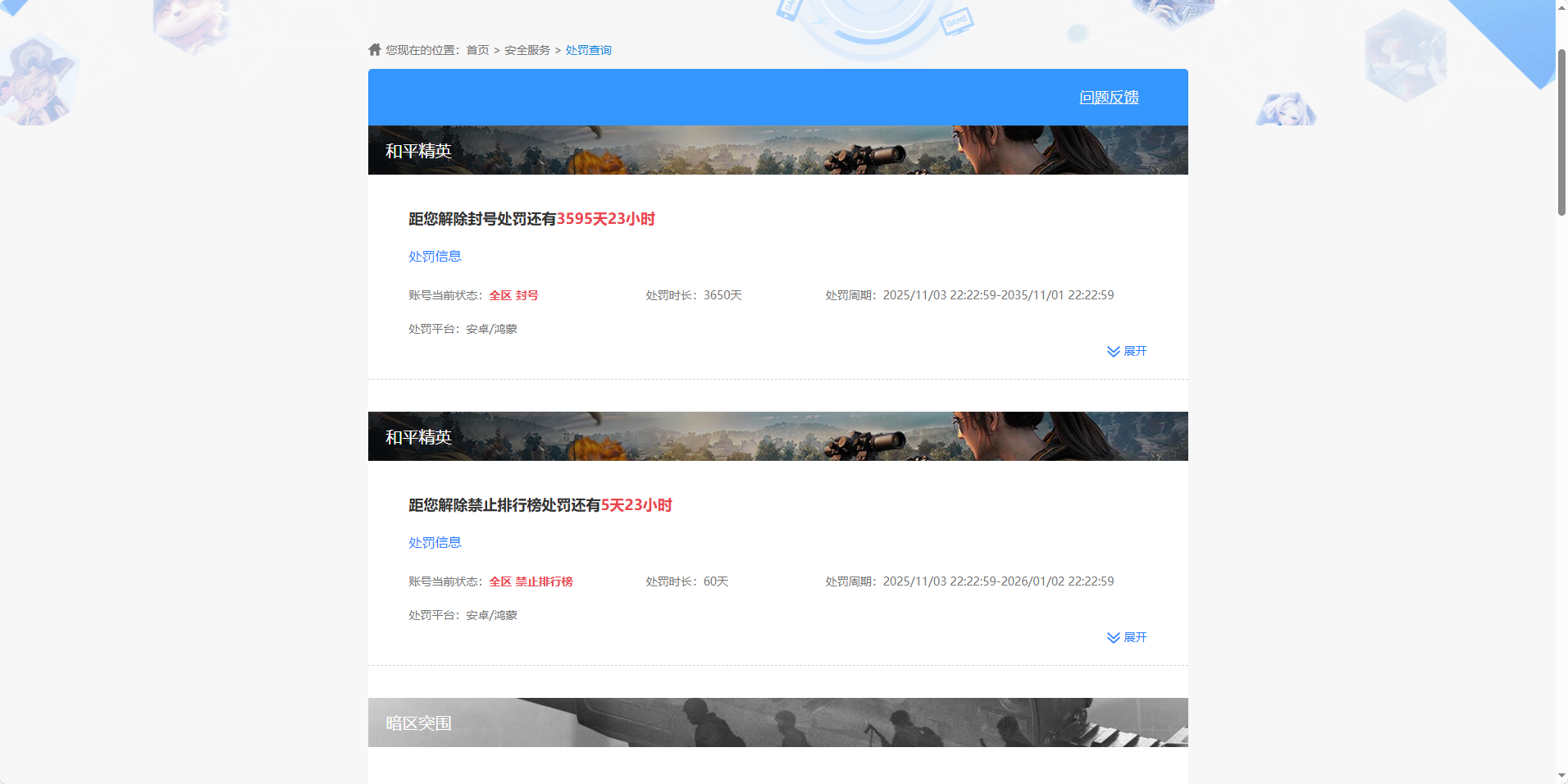Open the 安全服务 breadcrumb link
Image resolution: width=1568 pixels, height=784 pixels.
(526, 49)
